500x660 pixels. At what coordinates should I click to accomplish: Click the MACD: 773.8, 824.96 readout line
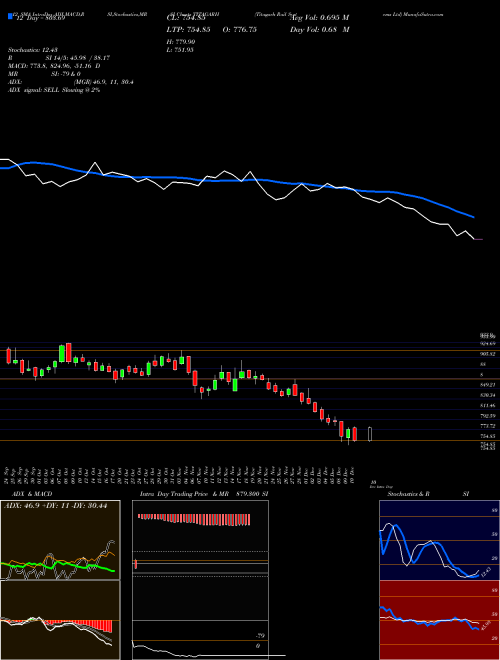tap(54, 66)
